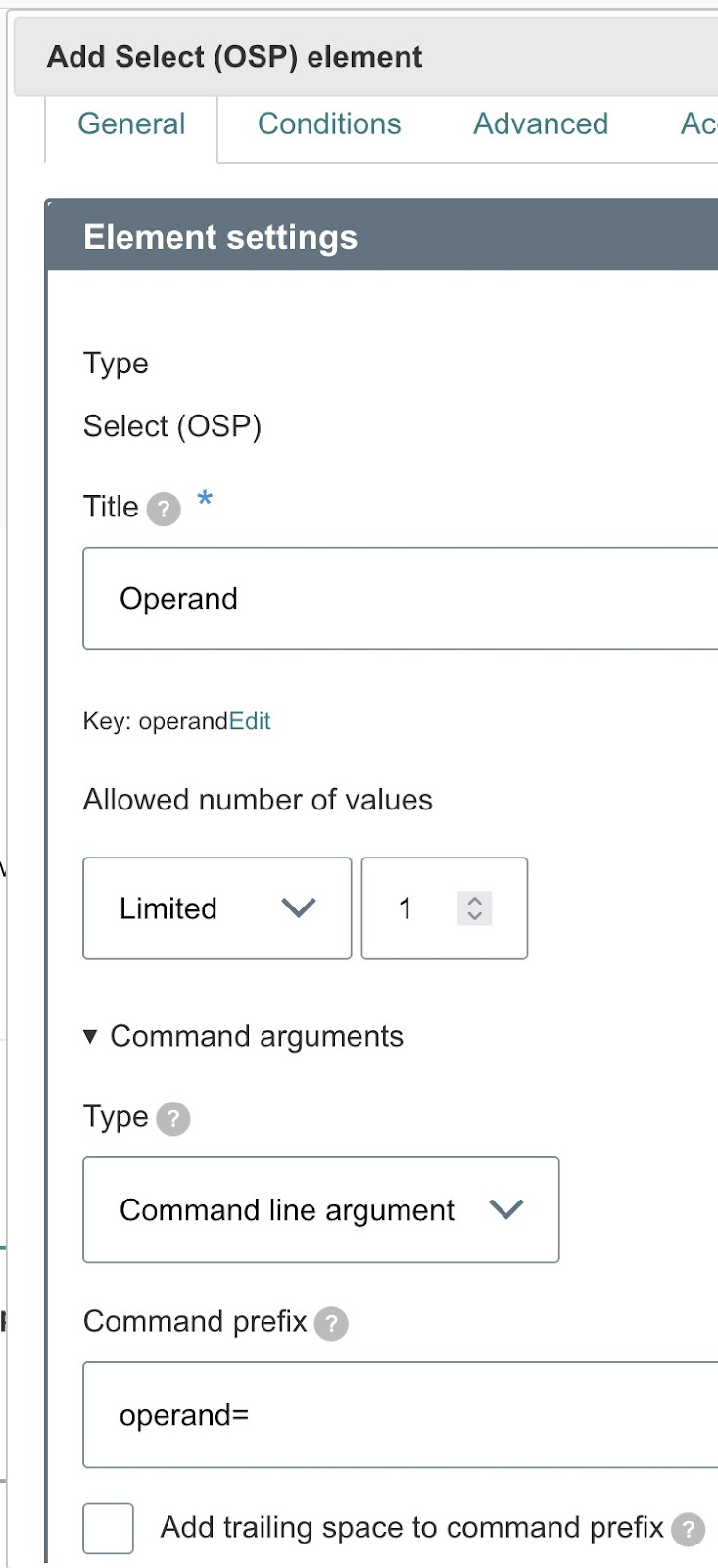Click the help icon beside Command arguments Type
This screenshot has width=718, height=1568.
(x=173, y=1118)
